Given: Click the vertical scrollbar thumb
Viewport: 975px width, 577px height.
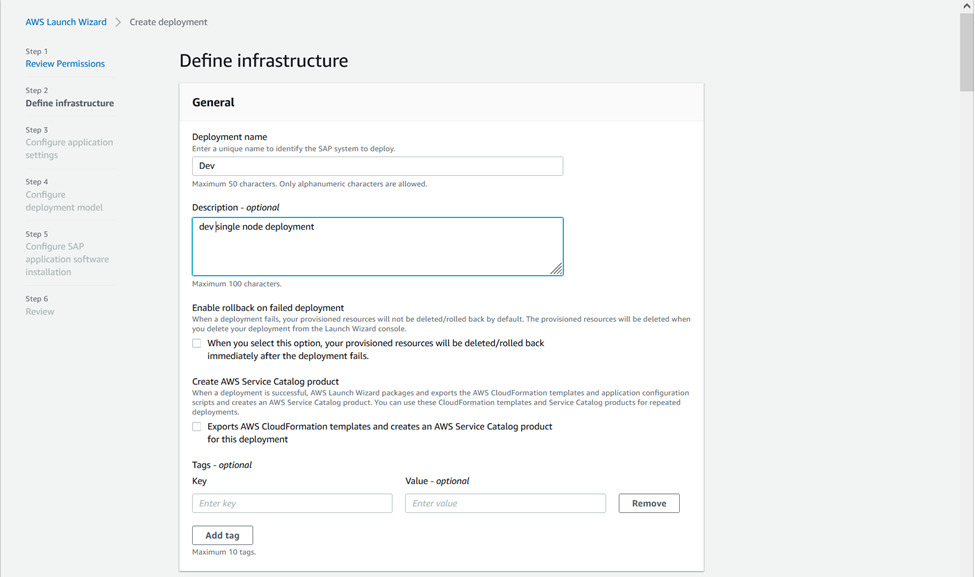Looking at the screenshot, I should pyautogui.click(x=966, y=50).
